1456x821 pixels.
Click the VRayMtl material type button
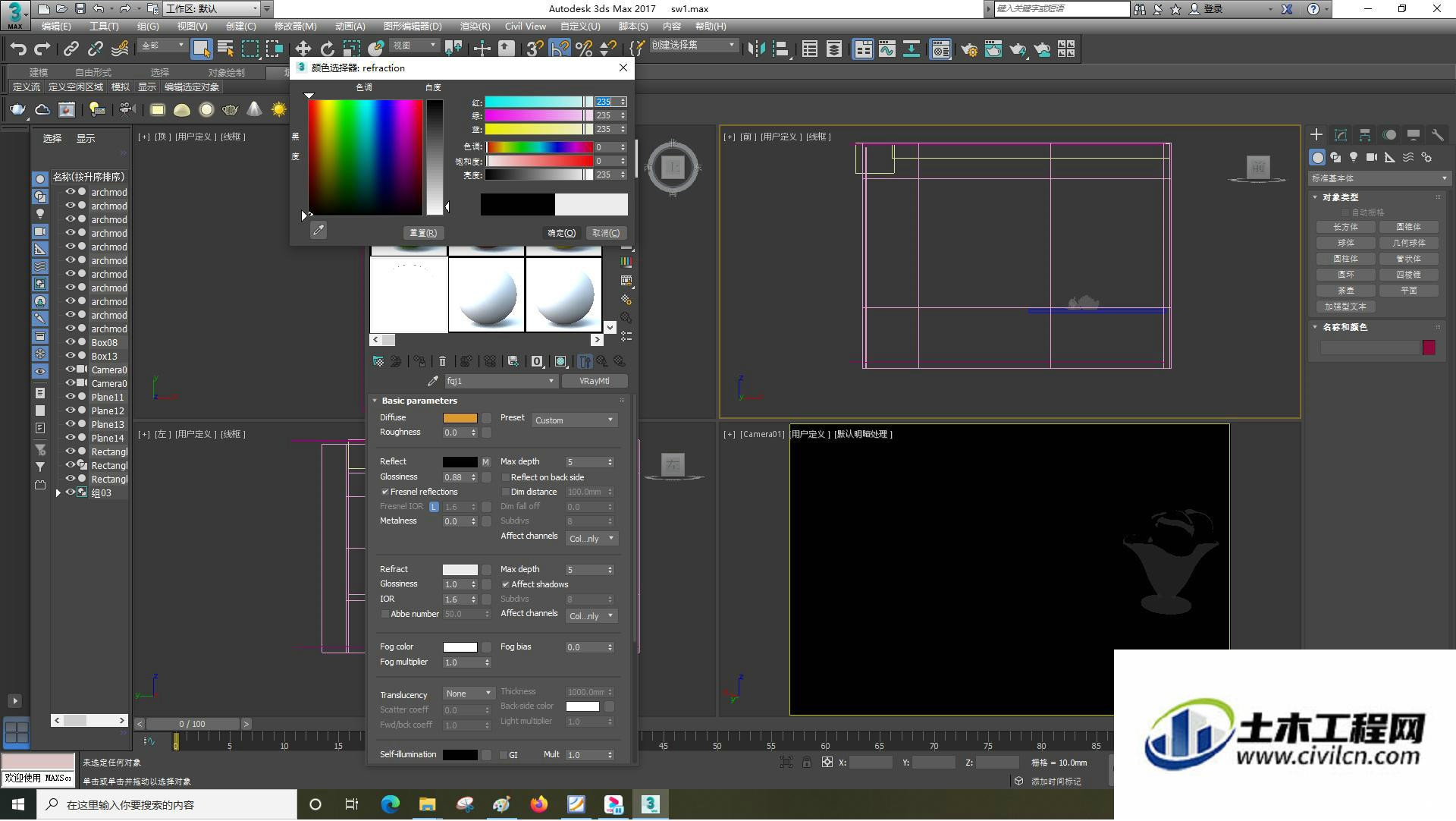(x=595, y=382)
